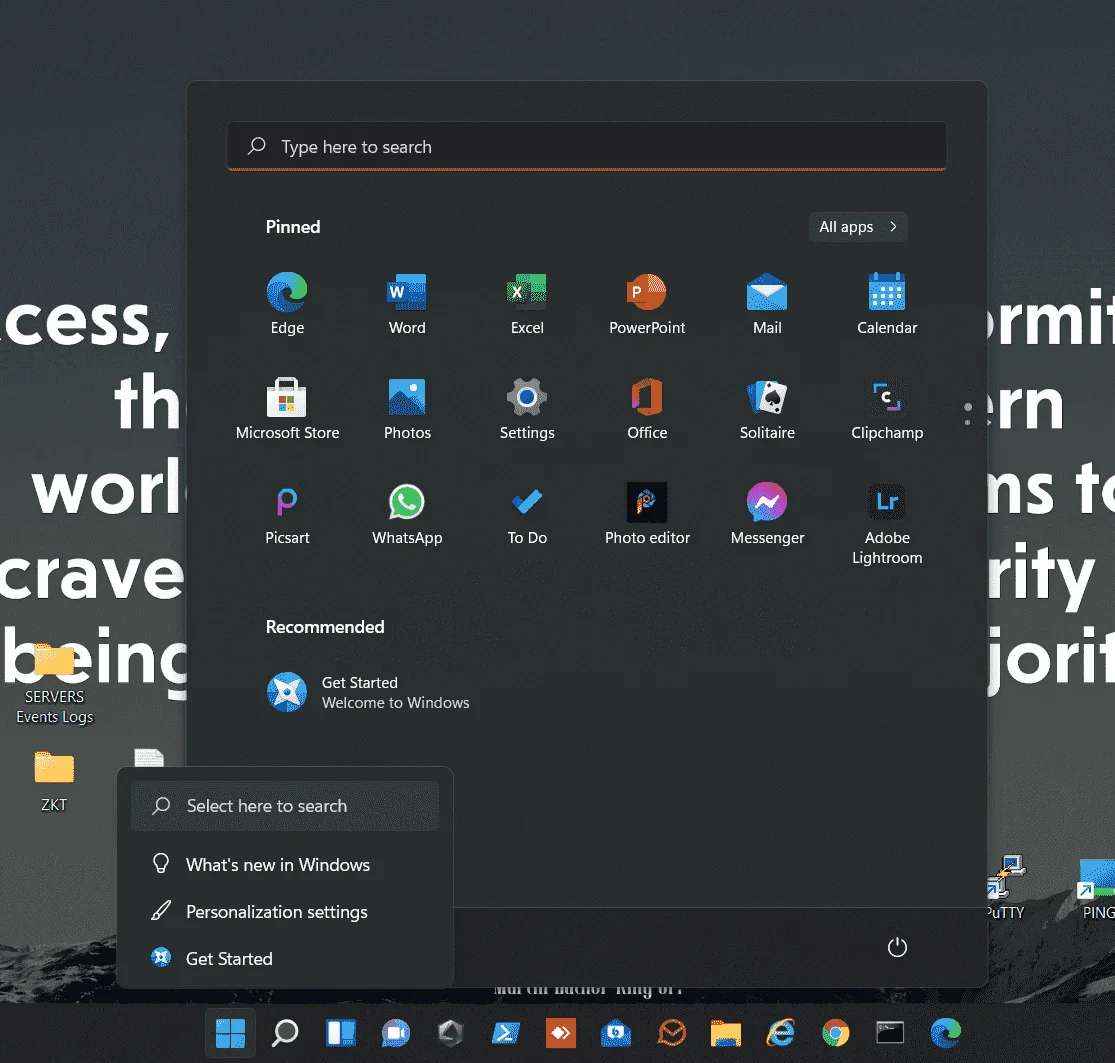Screen dimensions: 1115x1063
Task: Click the power button in Start menu
Action: click(897, 947)
